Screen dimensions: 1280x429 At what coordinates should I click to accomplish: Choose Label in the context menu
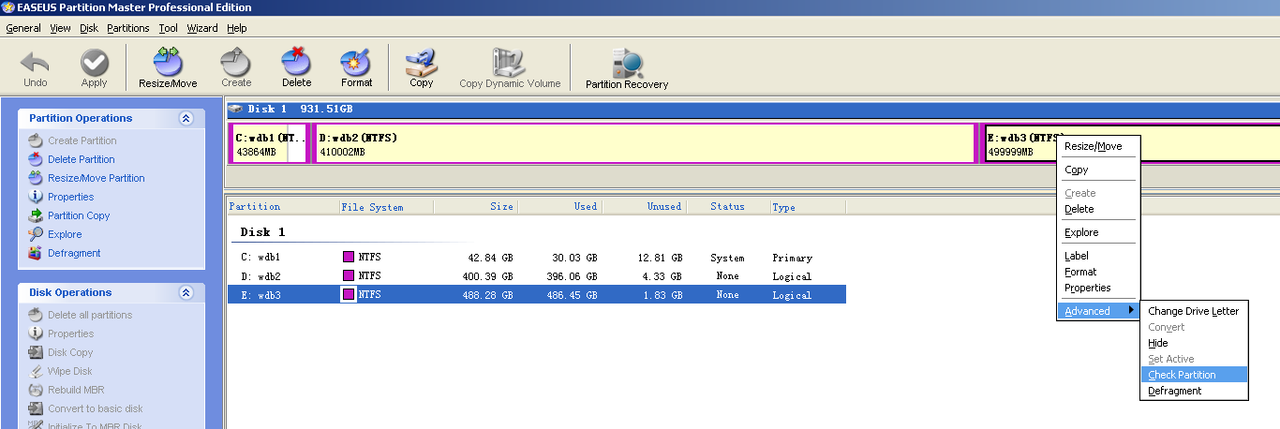[1097, 256]
